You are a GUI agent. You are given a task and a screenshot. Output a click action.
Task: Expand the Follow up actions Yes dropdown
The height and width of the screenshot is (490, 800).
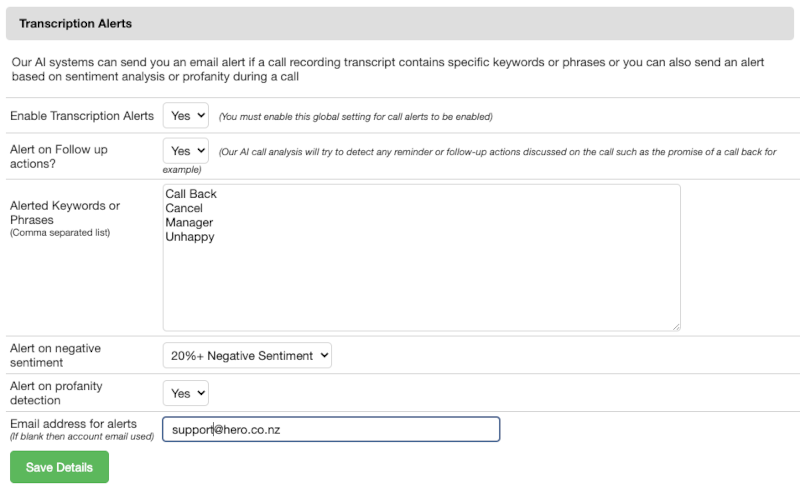186,151
